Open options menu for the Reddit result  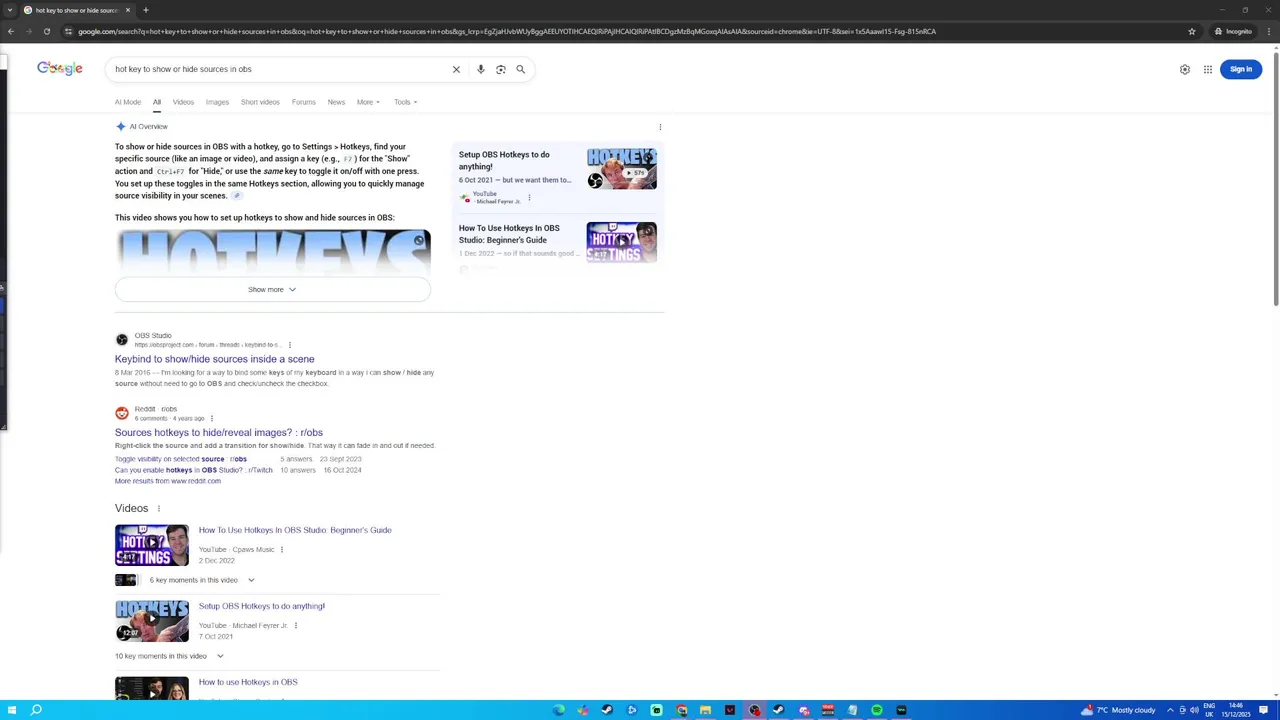tap(211, 418)
